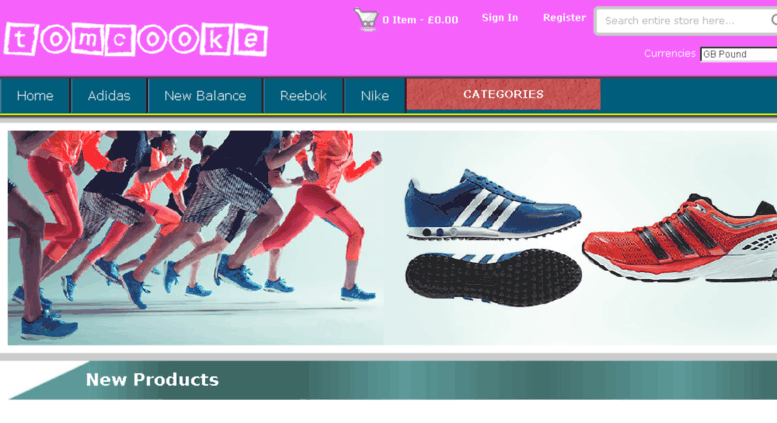Click the Sign In link
This screenshot has height=423, width=777.
500,18
